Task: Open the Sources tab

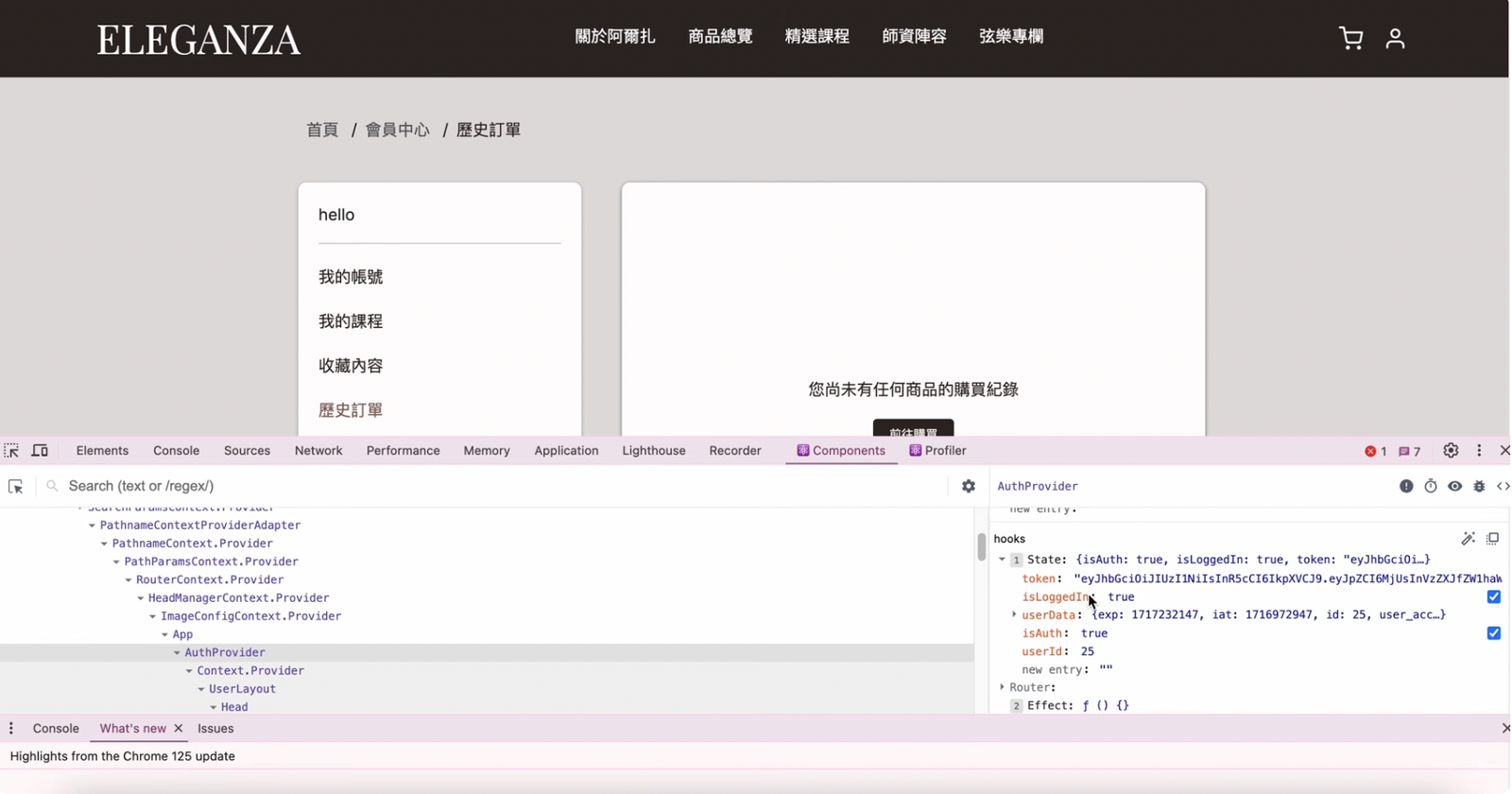Action: 247,451
